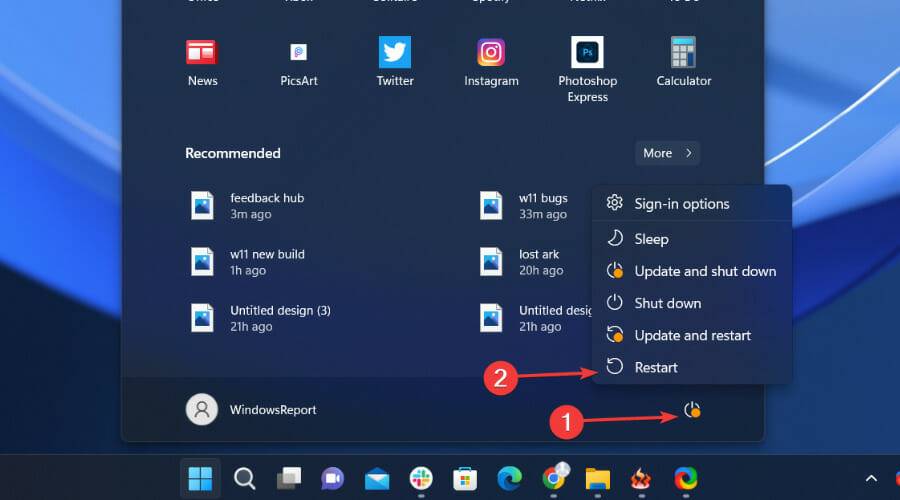Click the power button in Start menu
The image size is (900, 500).
692,410
